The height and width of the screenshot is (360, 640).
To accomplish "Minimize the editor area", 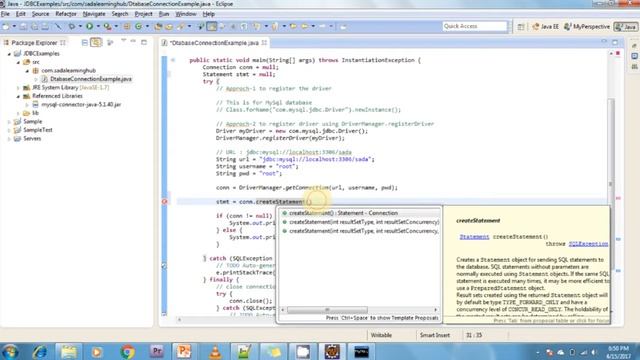I will (604, 42).
